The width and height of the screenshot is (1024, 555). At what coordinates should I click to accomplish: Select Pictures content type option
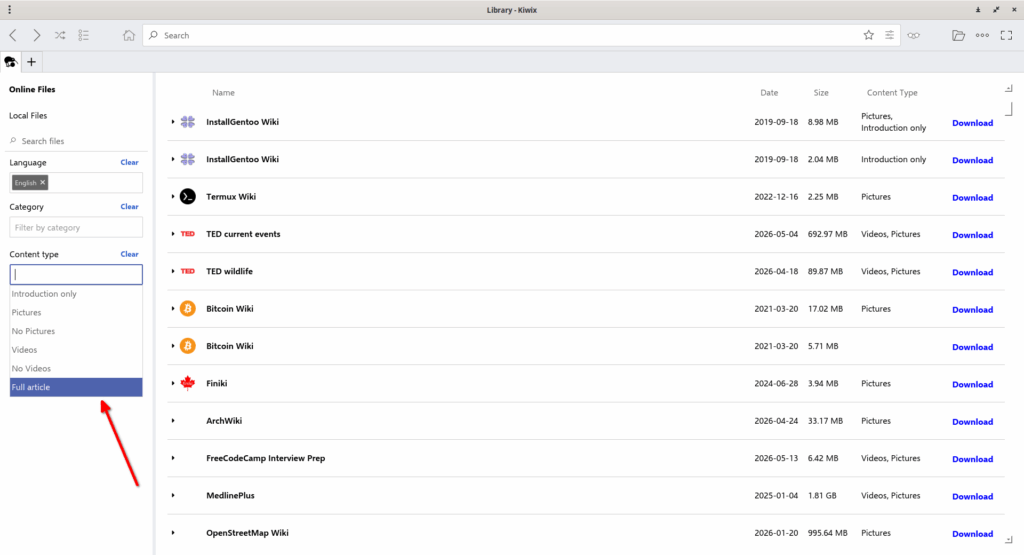(76, 312)
